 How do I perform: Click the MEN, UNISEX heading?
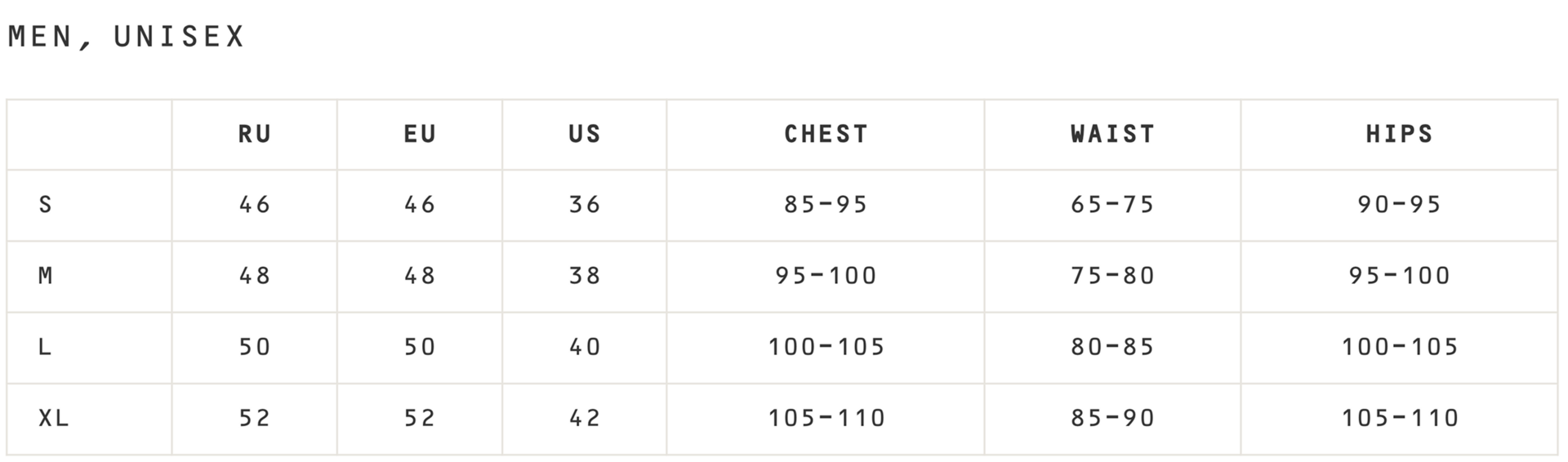coord(127,37)
